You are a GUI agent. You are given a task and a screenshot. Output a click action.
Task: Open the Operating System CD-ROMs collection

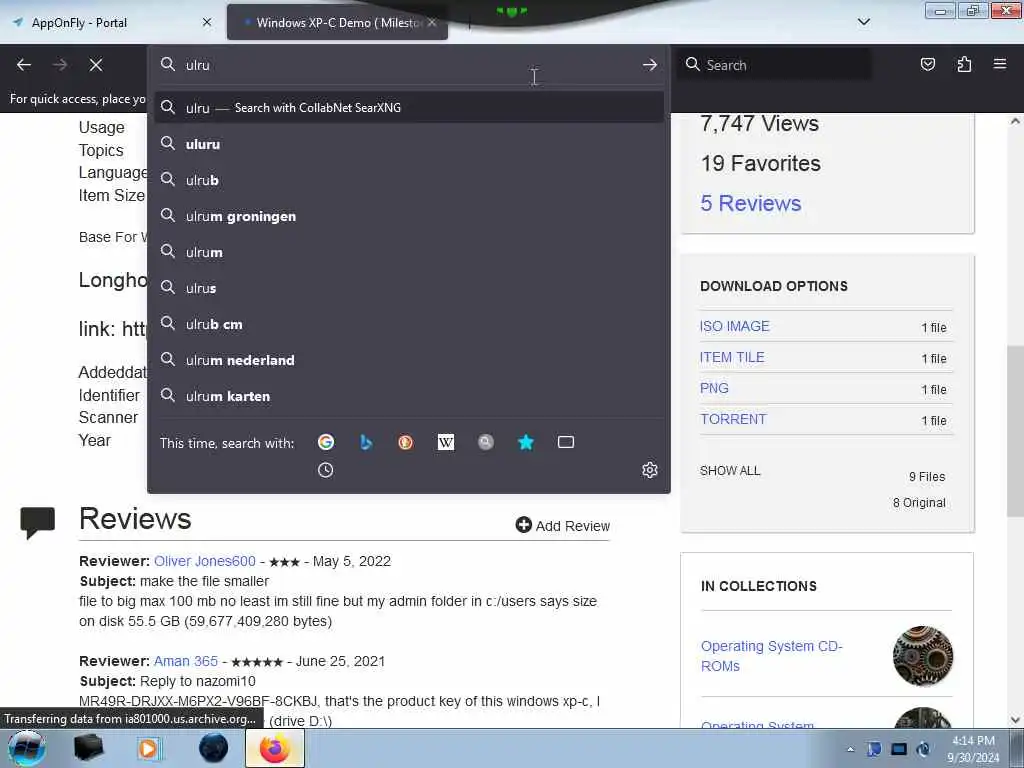[771, 656]
